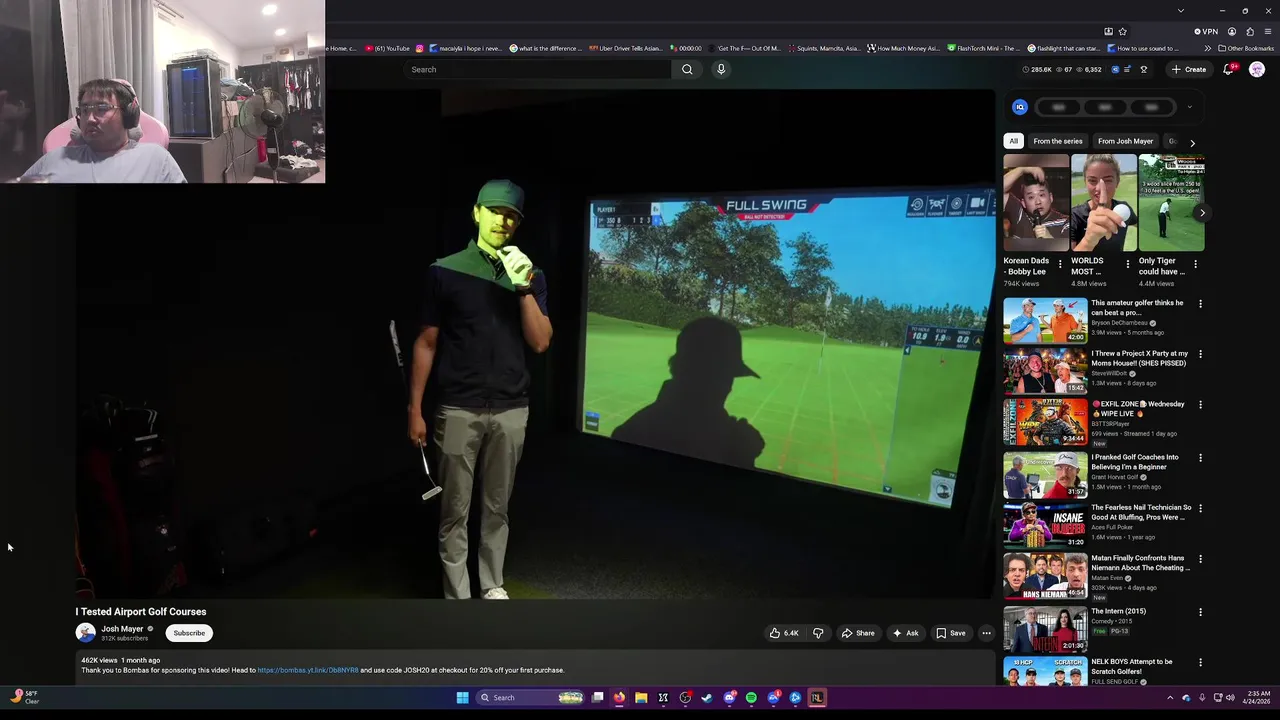The image size is (1280, 720).
Task: Open File Explorer from the taskbar
Action: [641, 697]
